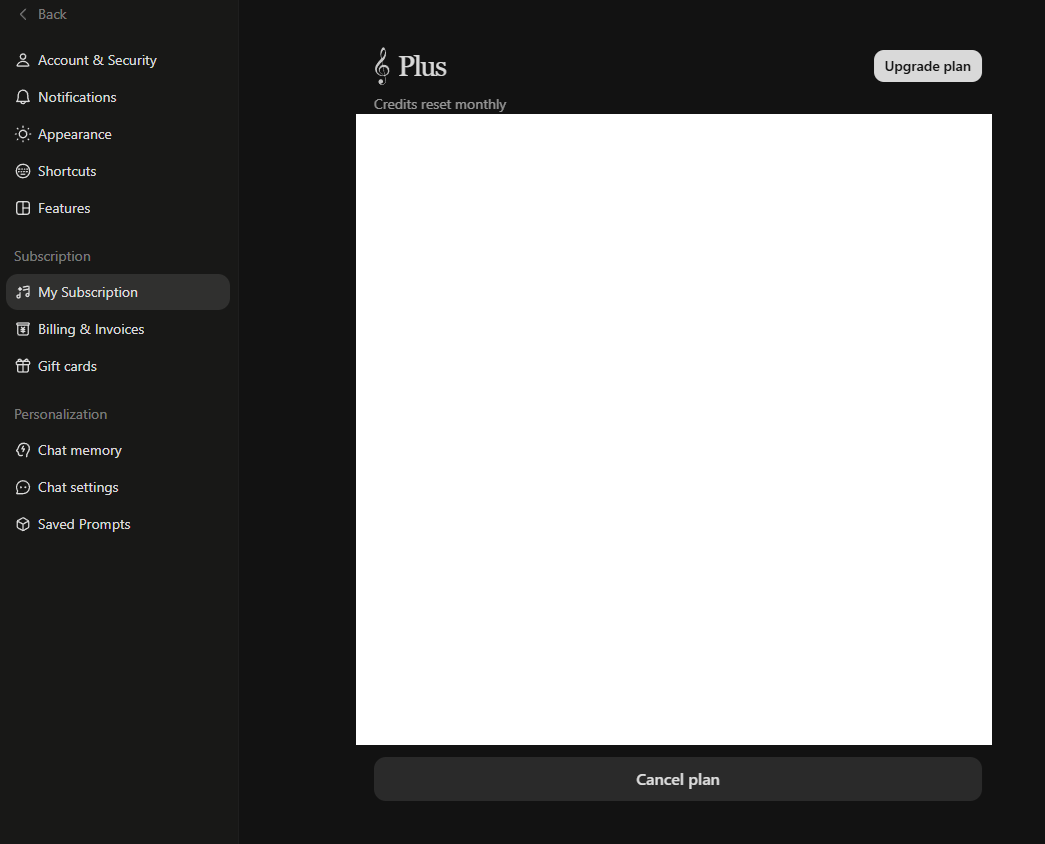Click the Shortcuts keyboard icon
This screenshot has height=844, width=1045.
(23, 171)
